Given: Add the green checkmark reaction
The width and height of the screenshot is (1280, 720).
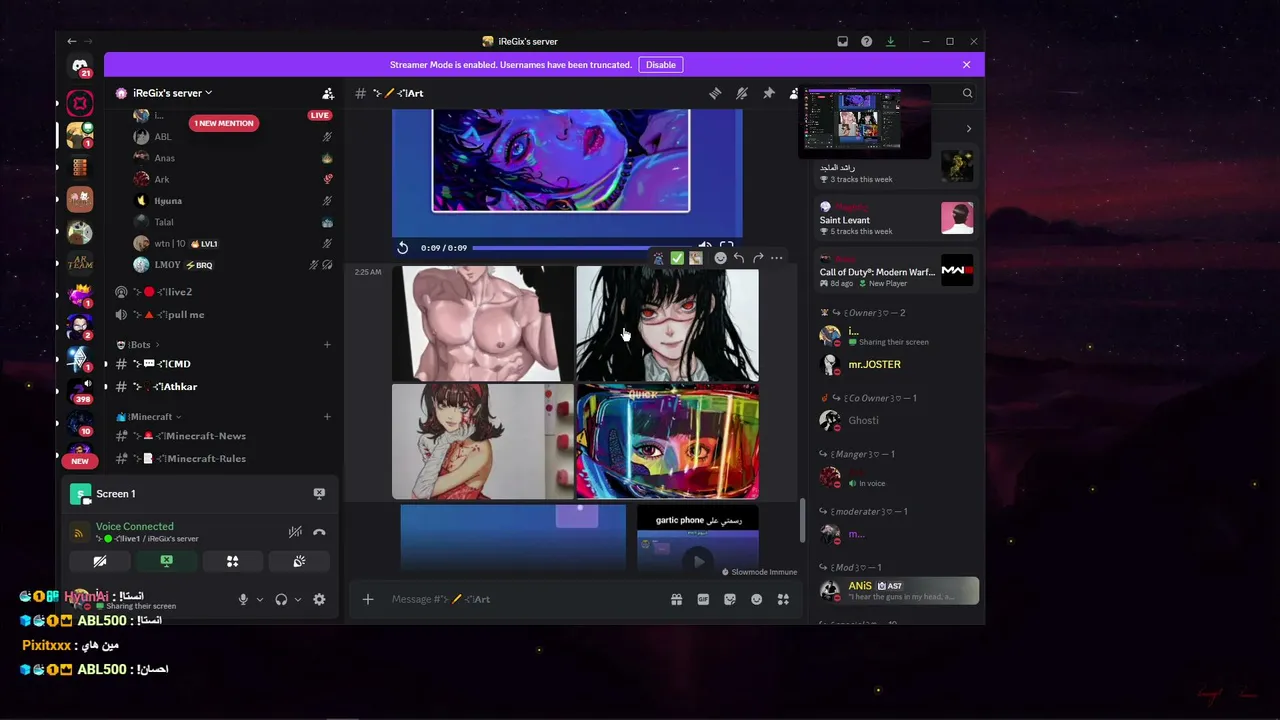Looking at the screenshot, I should pyautogui.click(x=677, y=258).
